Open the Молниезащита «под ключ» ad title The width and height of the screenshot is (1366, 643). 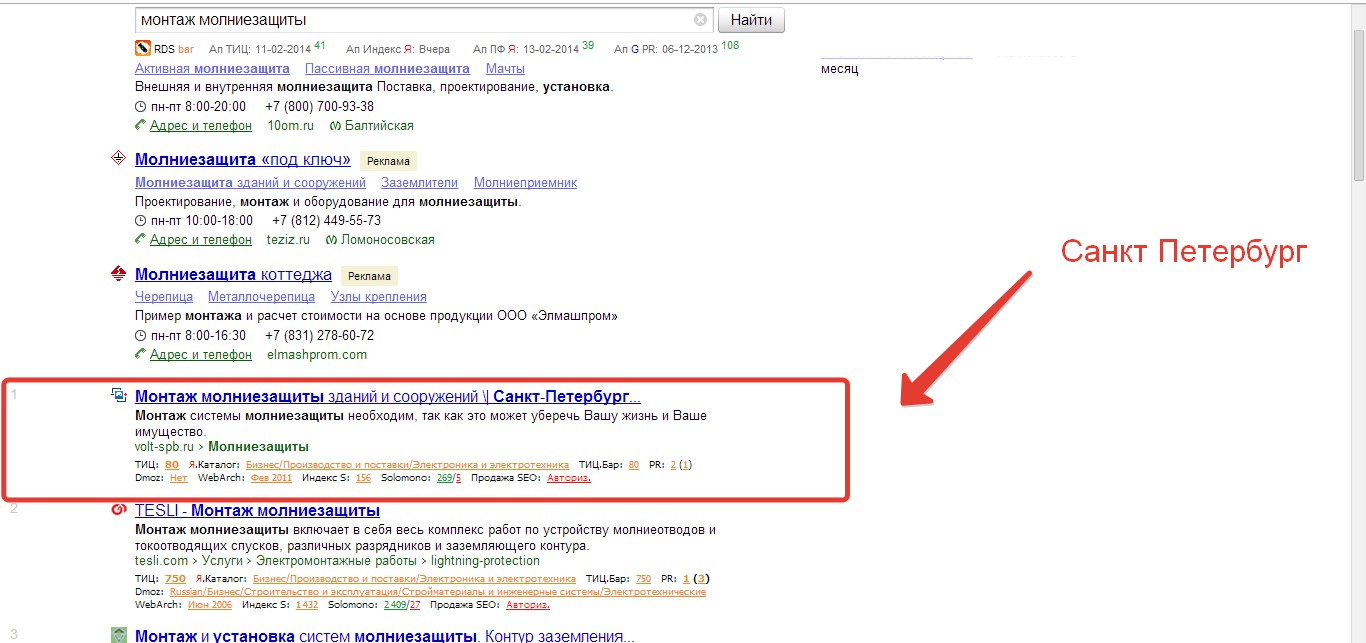click(x=243, y=160)
